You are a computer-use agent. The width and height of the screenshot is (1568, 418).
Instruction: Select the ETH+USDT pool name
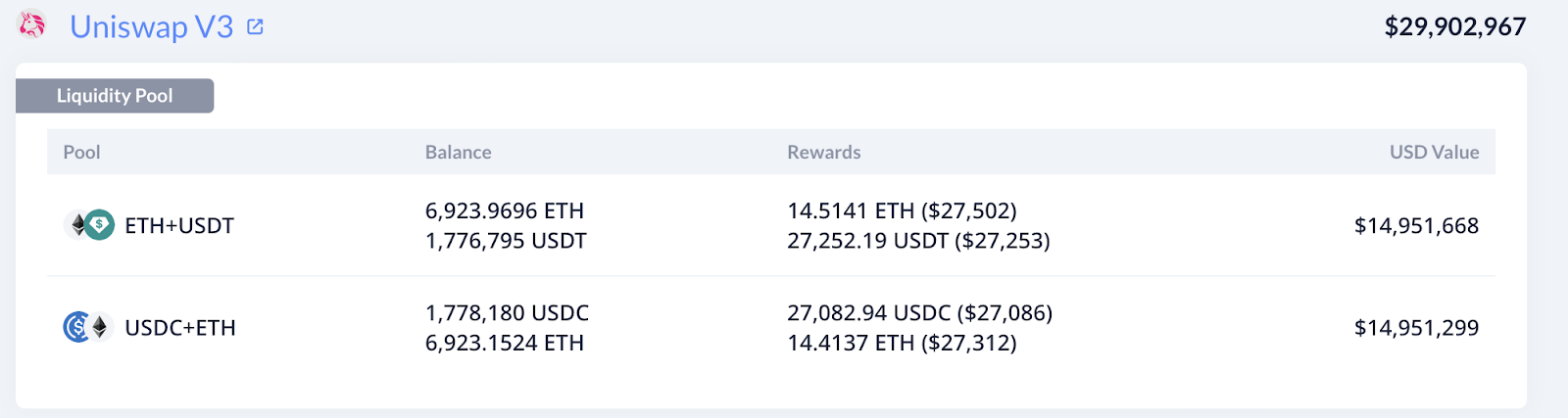pyautogui.click(x=179, y=226)
